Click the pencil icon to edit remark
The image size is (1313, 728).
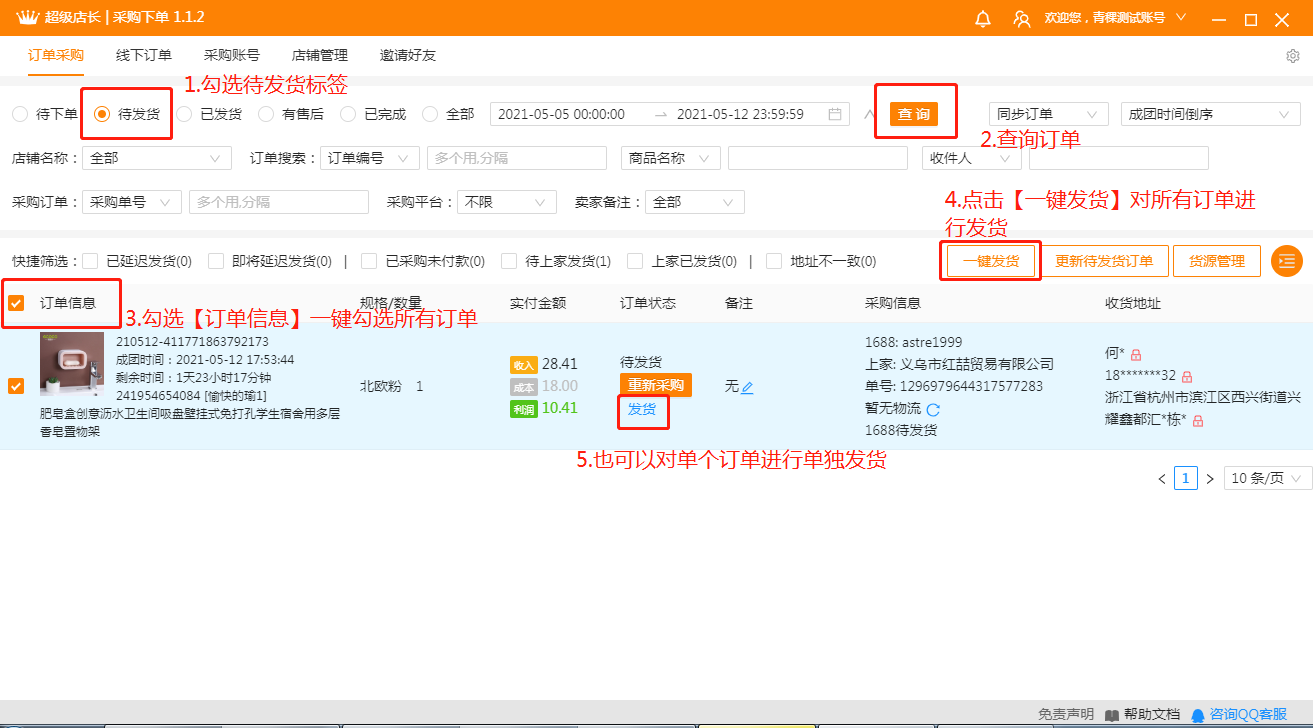click(x=747, y=387)
